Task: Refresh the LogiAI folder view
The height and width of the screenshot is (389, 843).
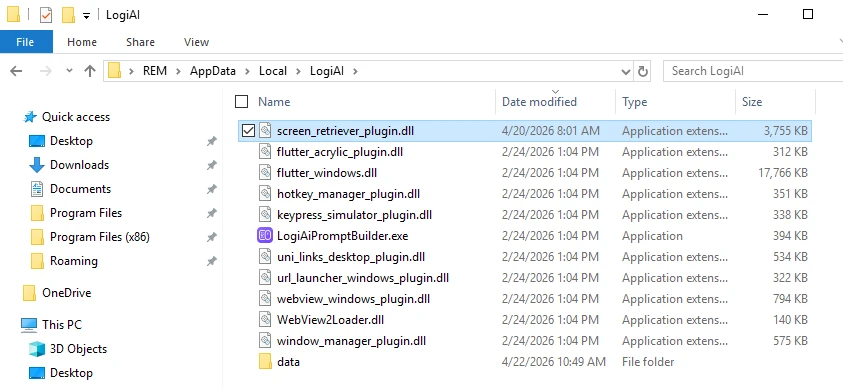Action: [x=642, y=71]
